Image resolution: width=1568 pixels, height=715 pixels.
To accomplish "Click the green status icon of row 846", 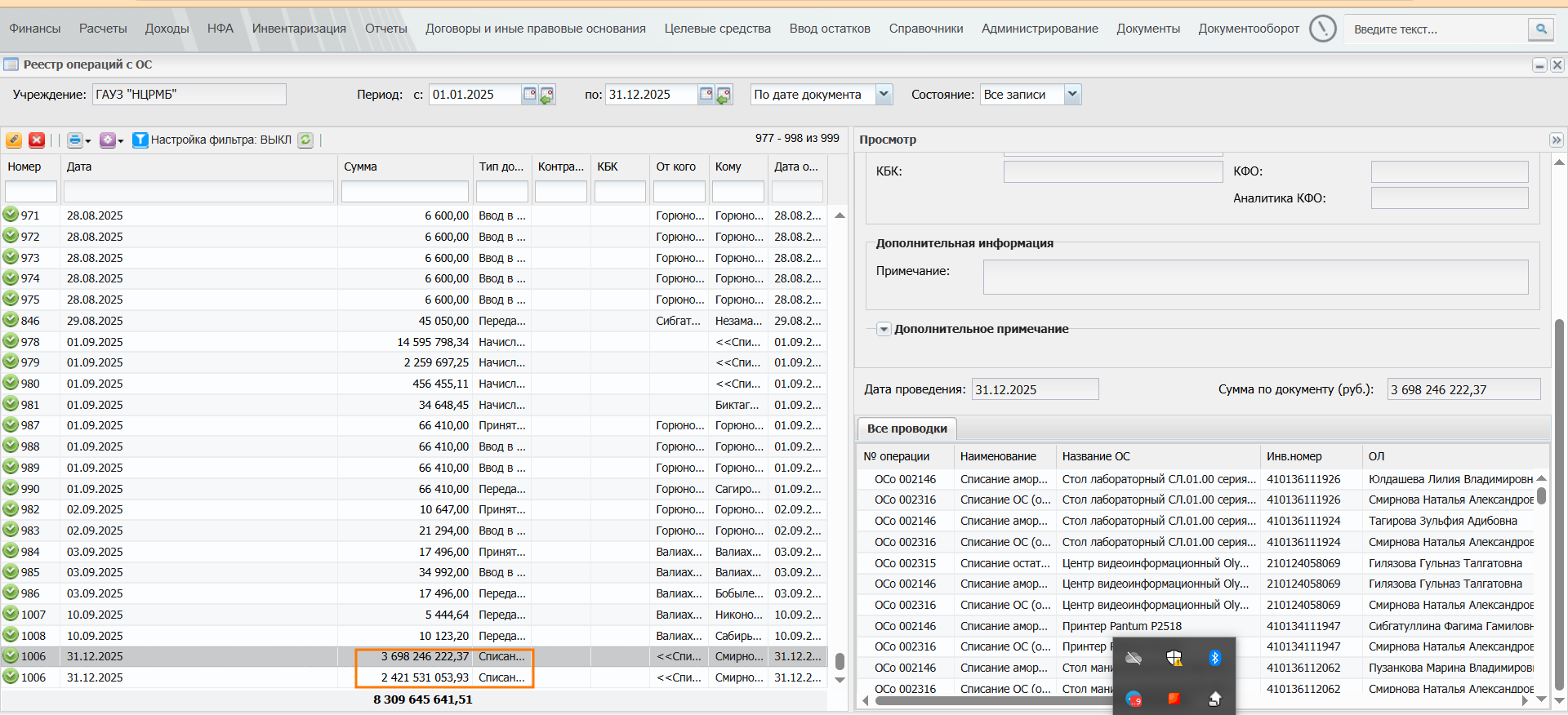I will tap(11, 320).
